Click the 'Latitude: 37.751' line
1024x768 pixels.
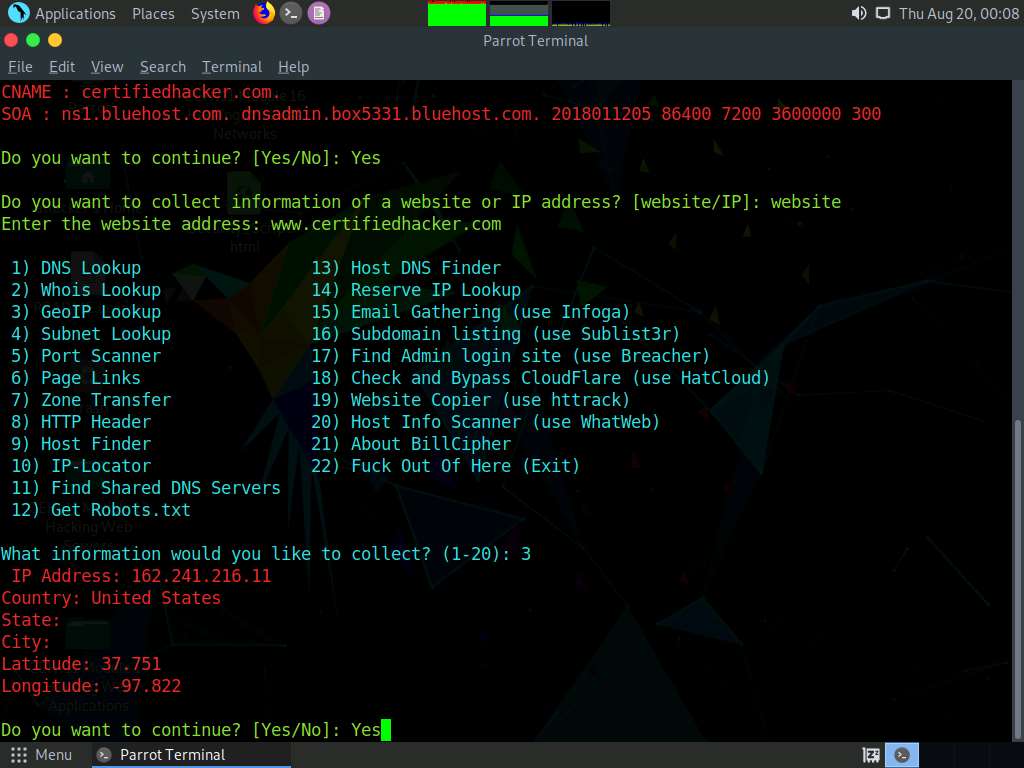pos(81,664)
